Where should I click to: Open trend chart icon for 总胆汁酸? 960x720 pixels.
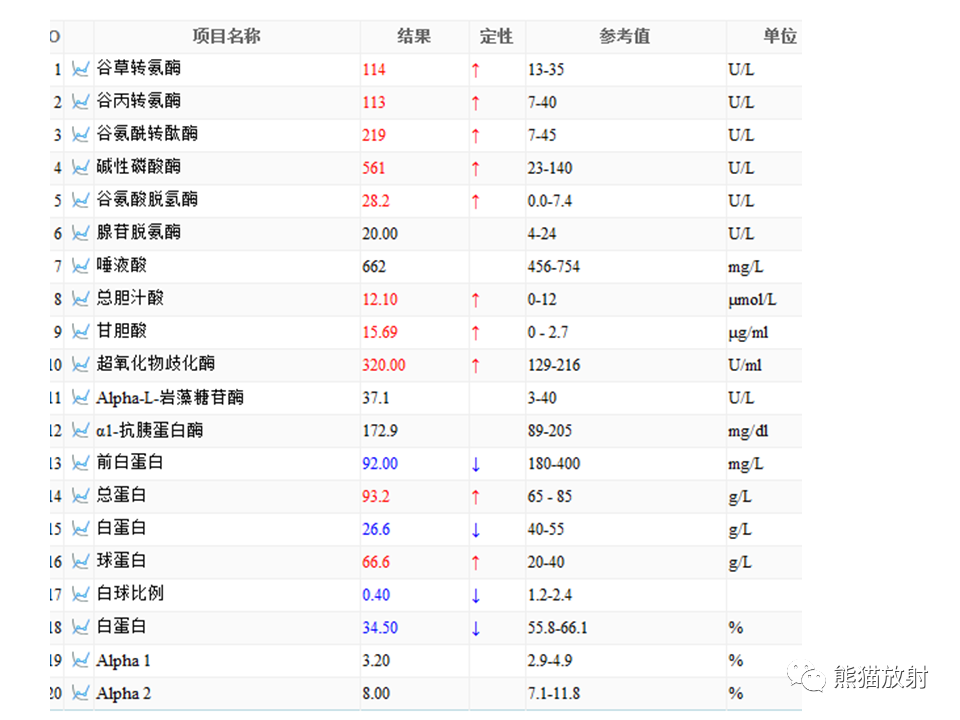80,299
